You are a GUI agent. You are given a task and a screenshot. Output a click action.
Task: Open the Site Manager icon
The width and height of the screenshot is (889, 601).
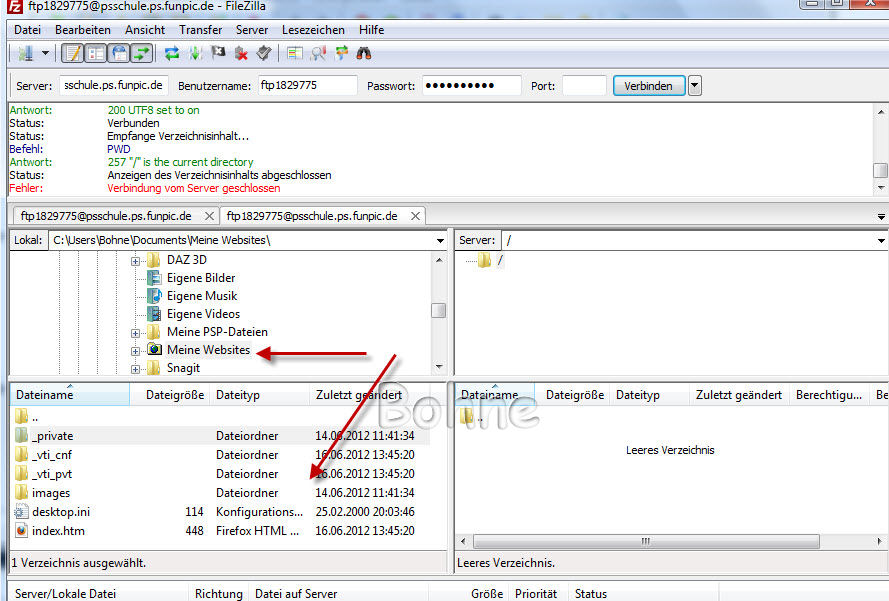coord(25,53)
